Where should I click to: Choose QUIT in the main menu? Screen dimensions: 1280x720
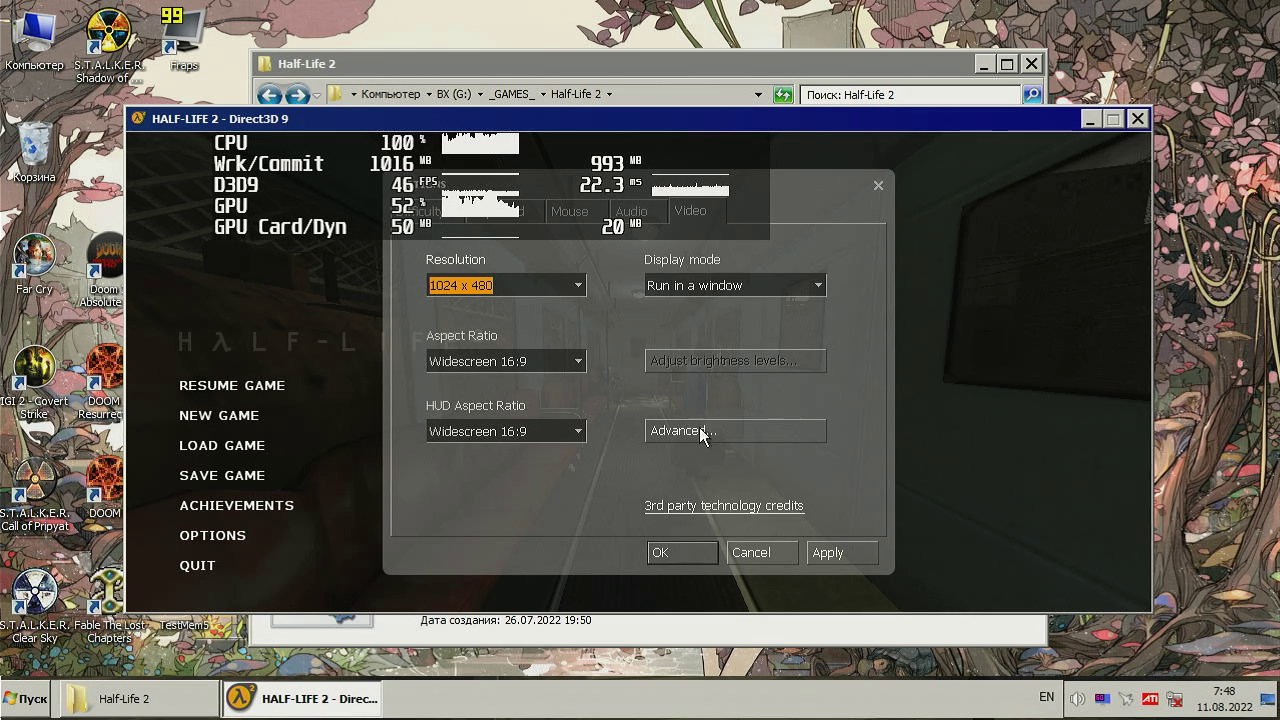(x=197, y=566)
